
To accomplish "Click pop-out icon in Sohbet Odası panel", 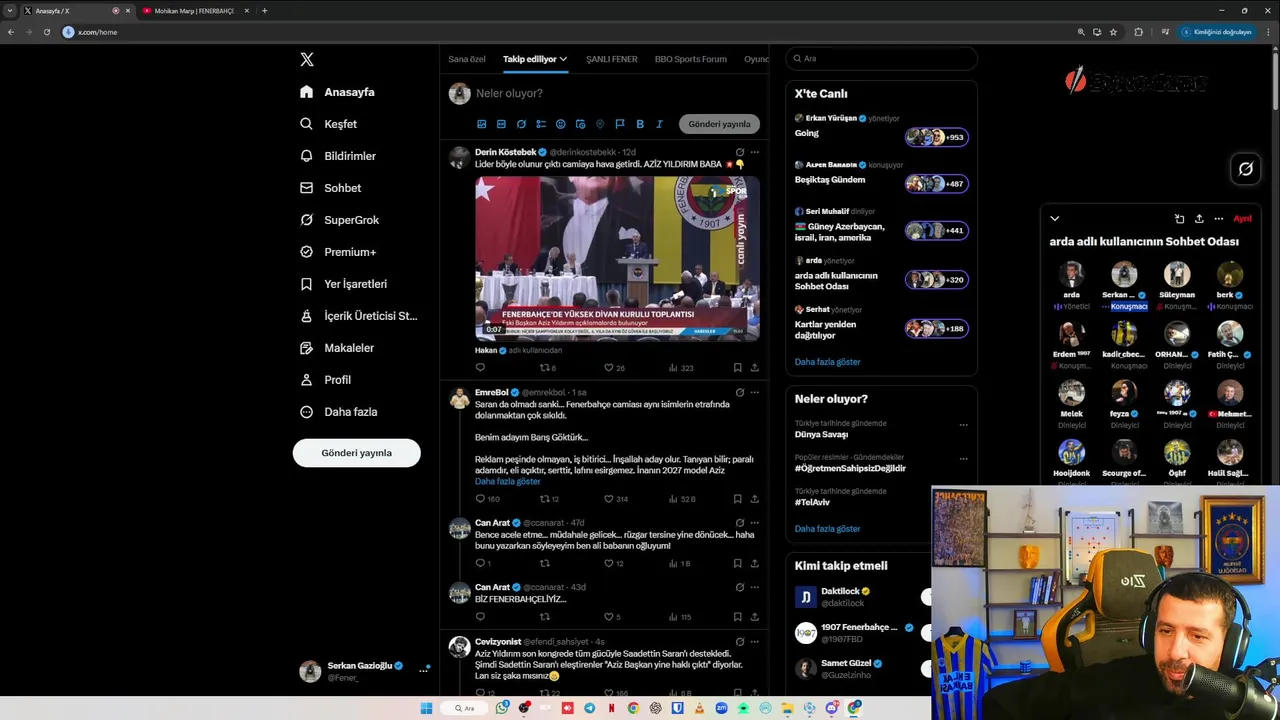I will [1179, 218].
